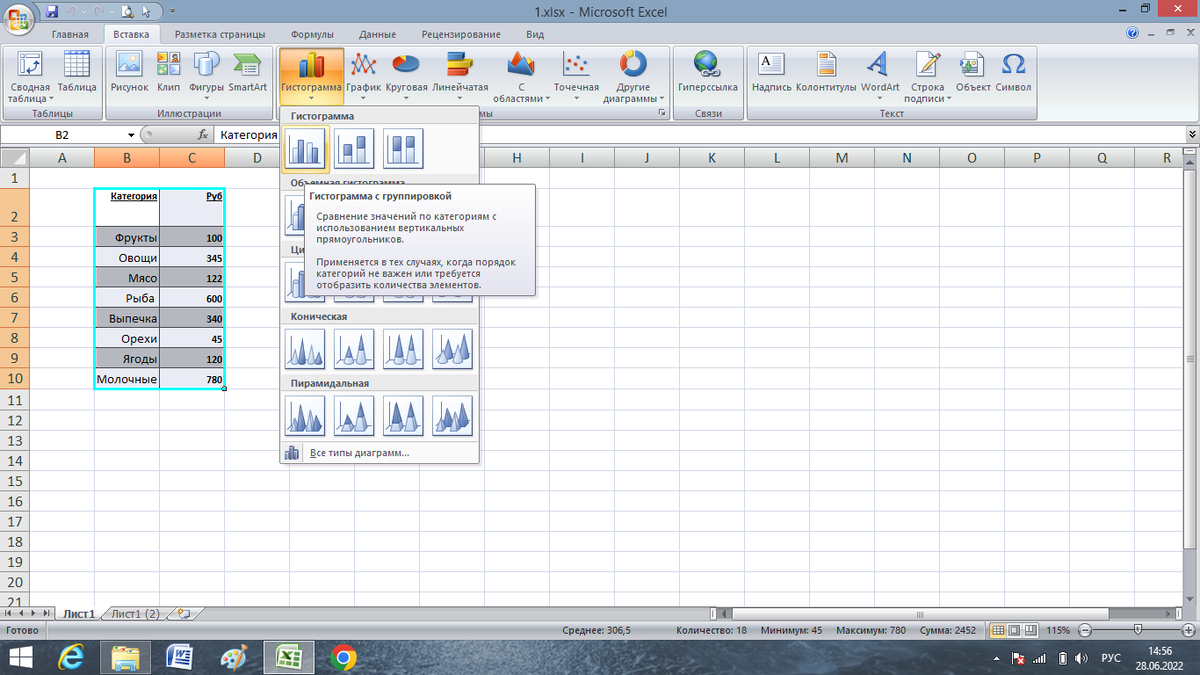Save the workbook from quick access toolbar
Viewport: 1200px width, 675px height.
(x=52, y=12)
